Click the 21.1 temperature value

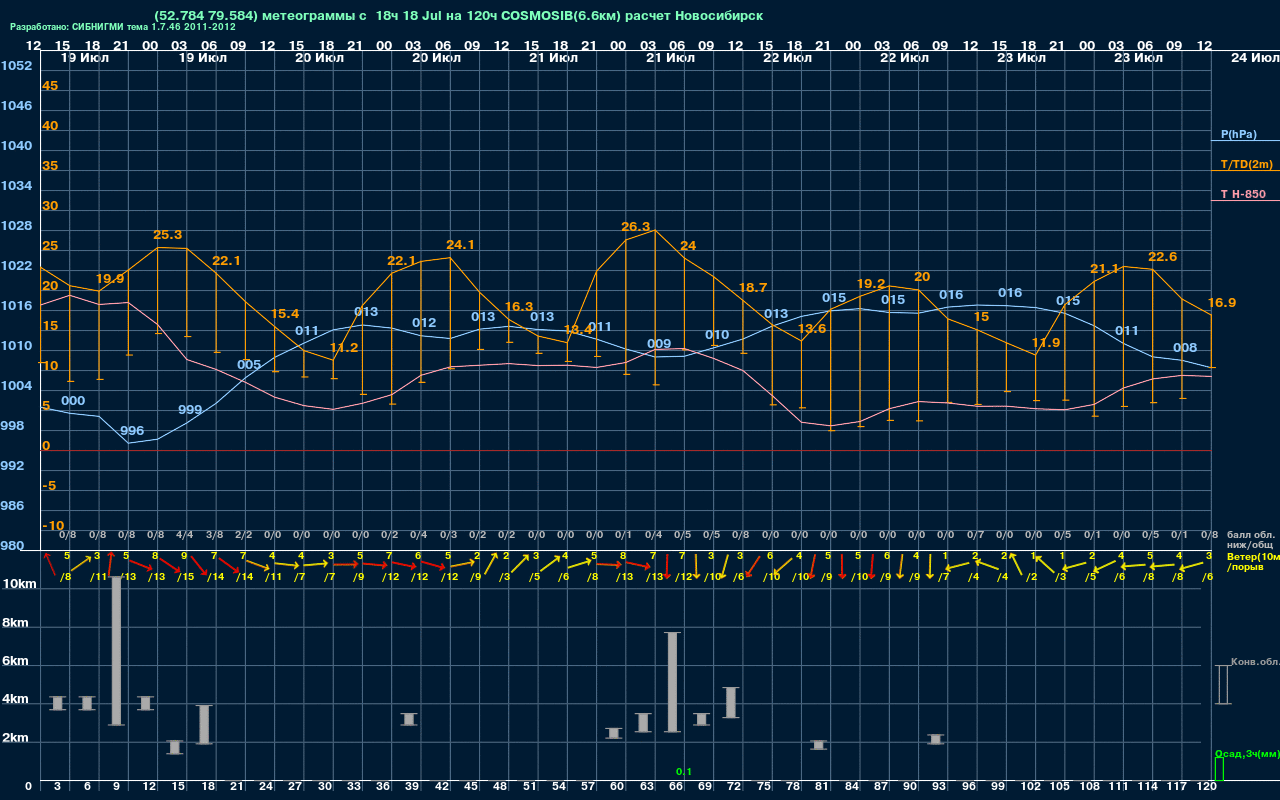pyautogui.click(x=1104, y=269)
